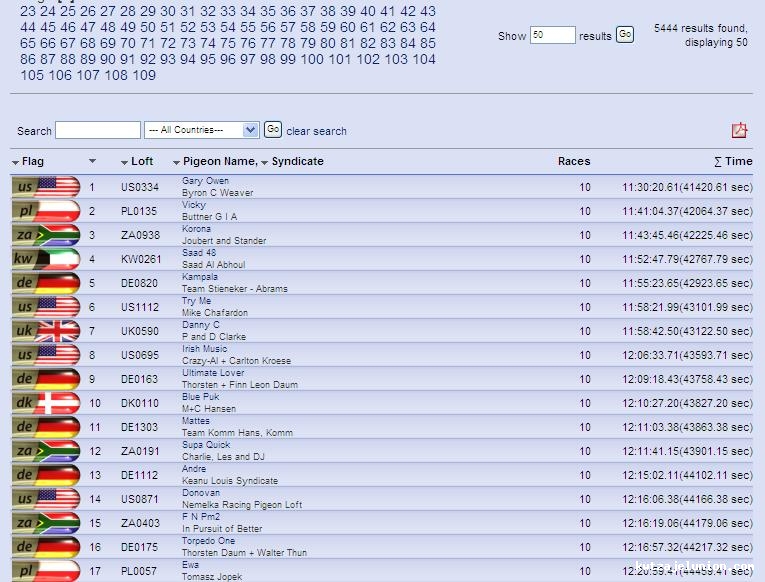Click the German flag for Kampala
The width and height of the screenshot is (765, 582).
[x=46, y=283]
